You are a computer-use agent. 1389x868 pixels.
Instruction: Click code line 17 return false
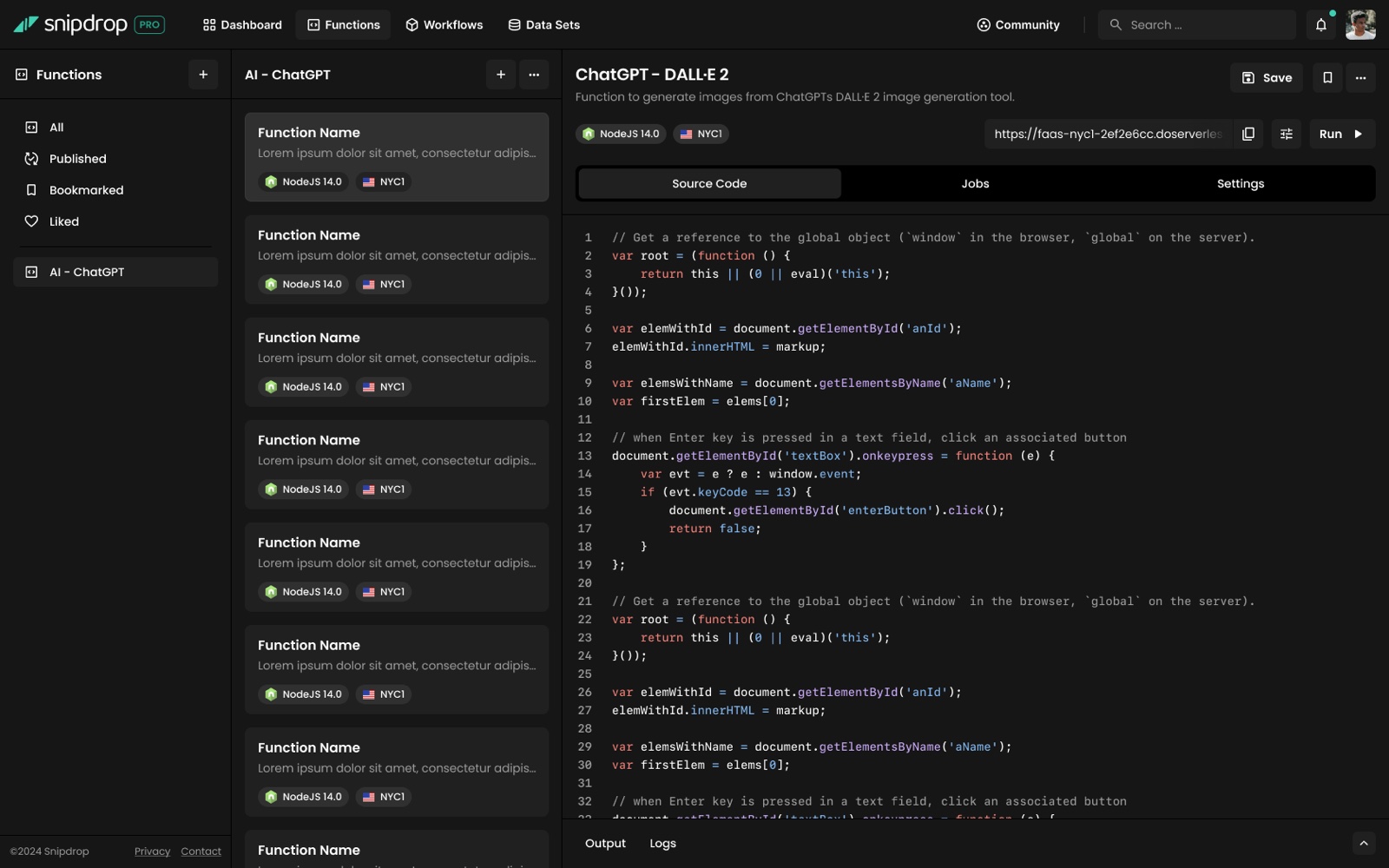coord(714,529)
